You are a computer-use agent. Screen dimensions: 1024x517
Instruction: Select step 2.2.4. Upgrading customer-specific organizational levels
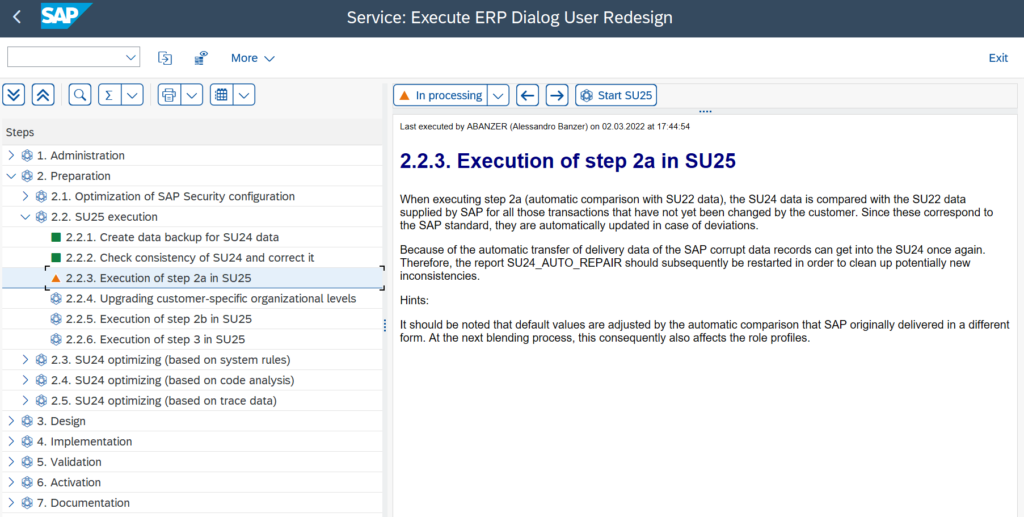[x=211, y=298]
